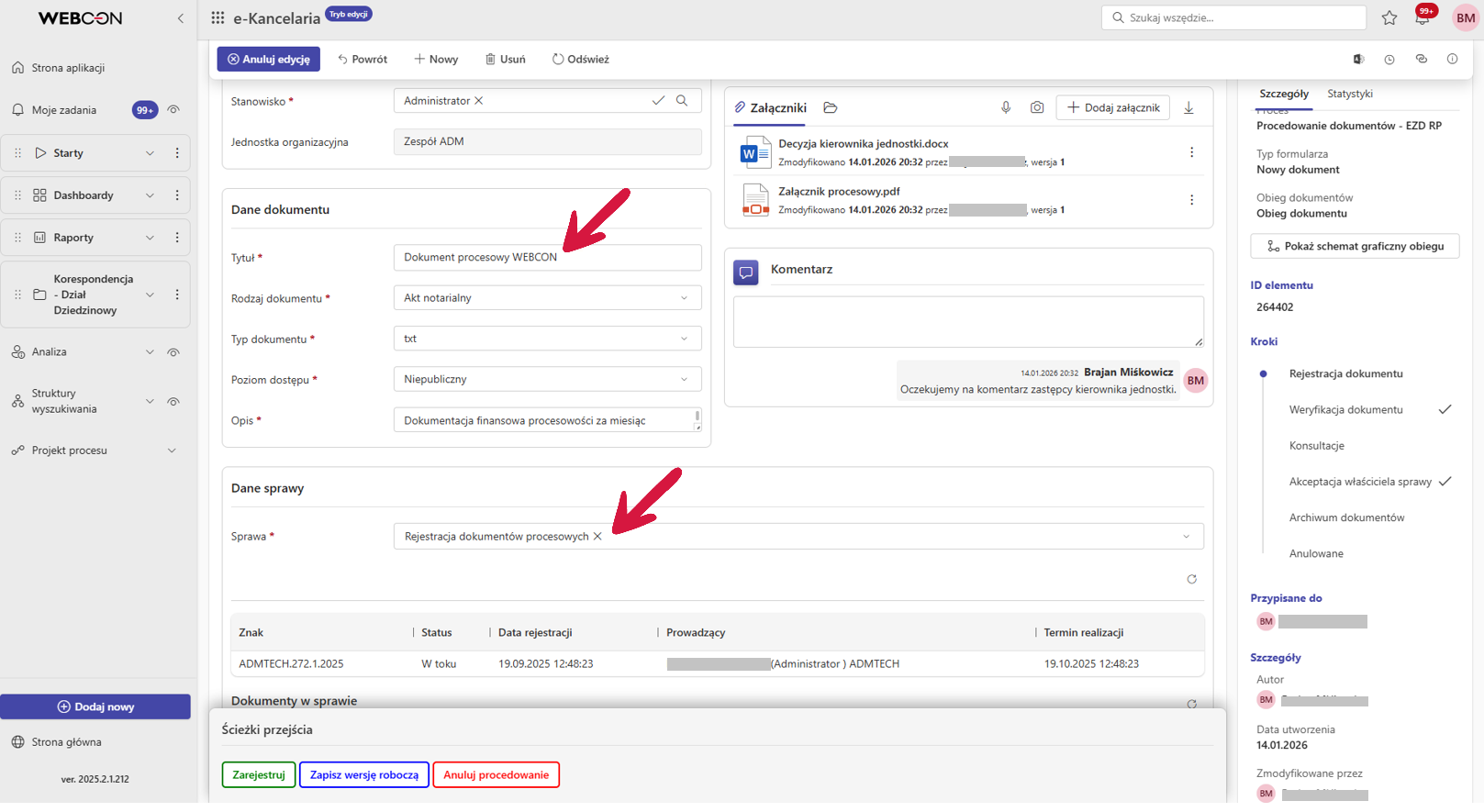Viewport: 1484px width, 812px height.
Task: Select the Załączniki tab
Action: click(x=770, y=107)
